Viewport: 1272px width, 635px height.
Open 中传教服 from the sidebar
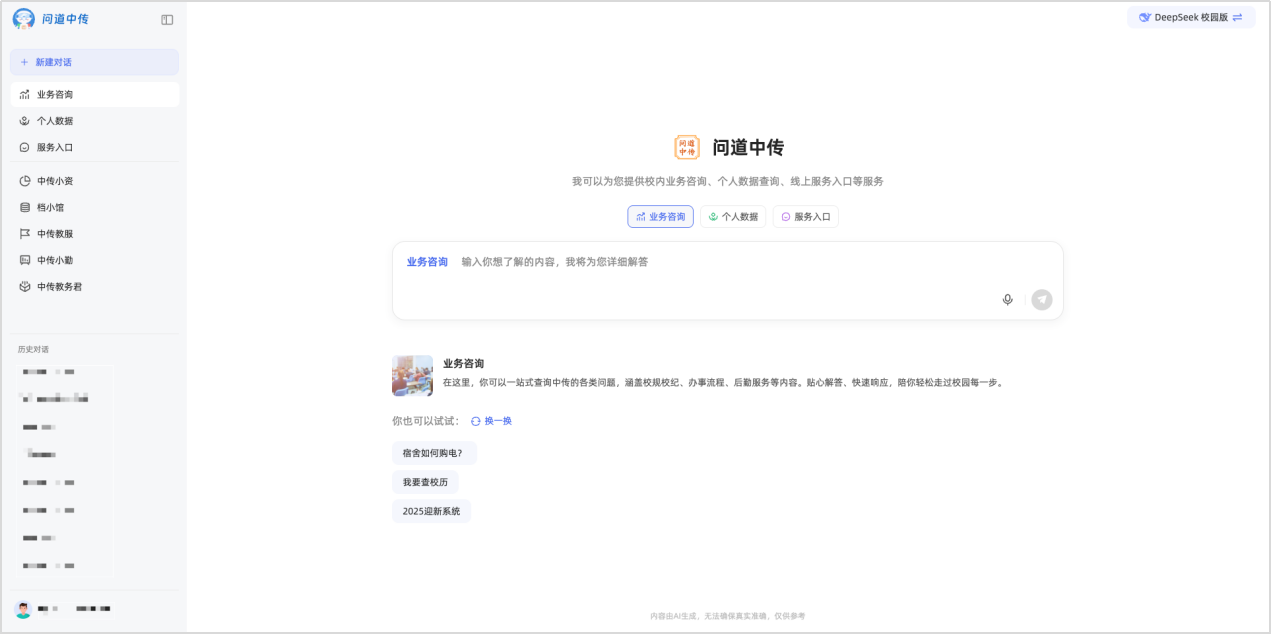coord(54,233)
